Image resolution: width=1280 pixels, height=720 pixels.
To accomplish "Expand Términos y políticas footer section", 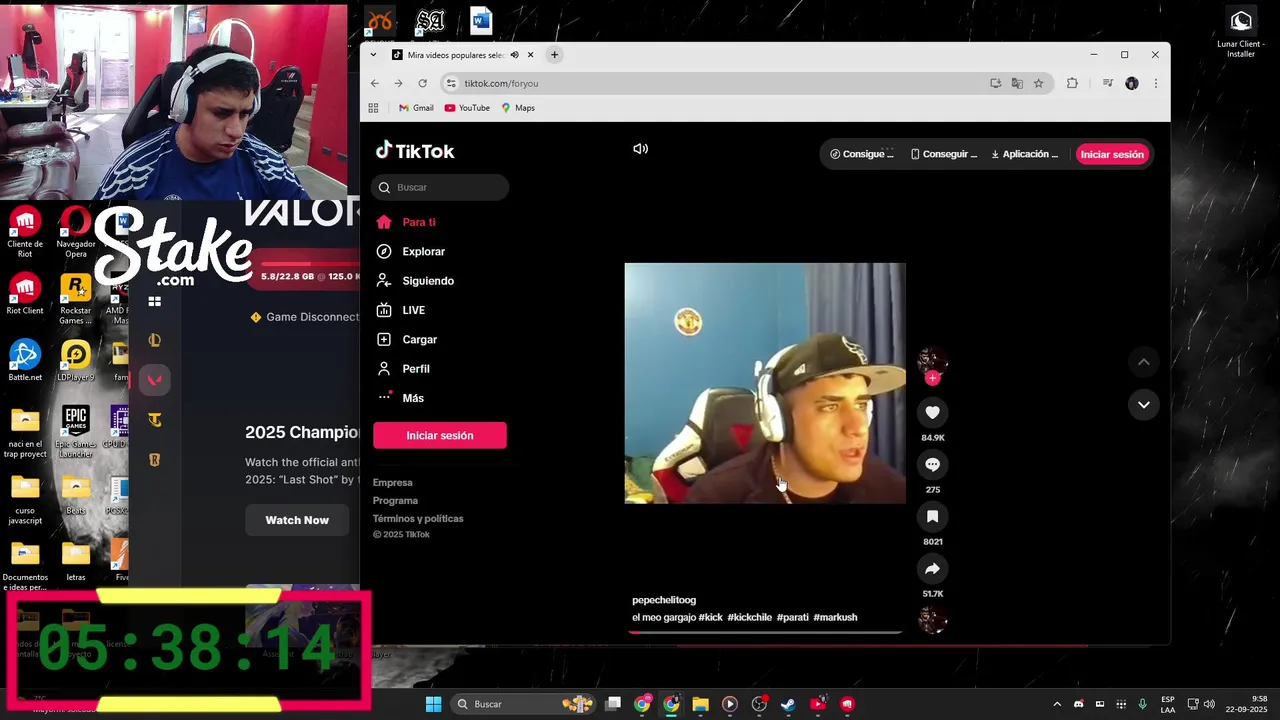I will point(418,519).
